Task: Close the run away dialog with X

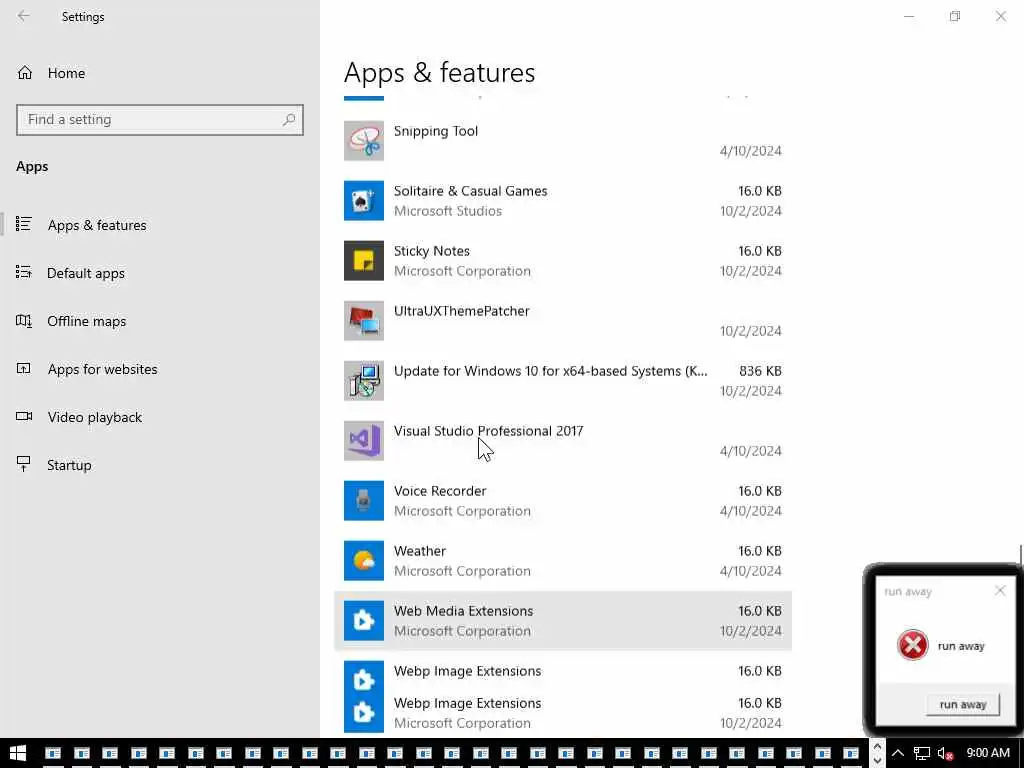Action: pos(1000,590)
